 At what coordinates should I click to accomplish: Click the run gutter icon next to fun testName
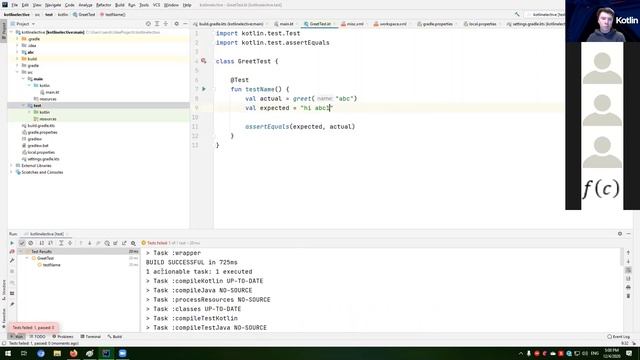(204, 89)
